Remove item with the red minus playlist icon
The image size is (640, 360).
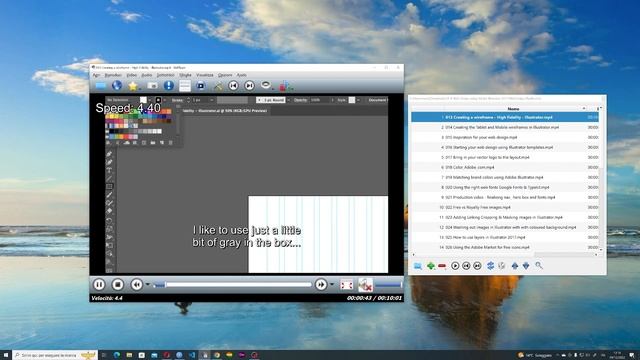tap(442, 266)
